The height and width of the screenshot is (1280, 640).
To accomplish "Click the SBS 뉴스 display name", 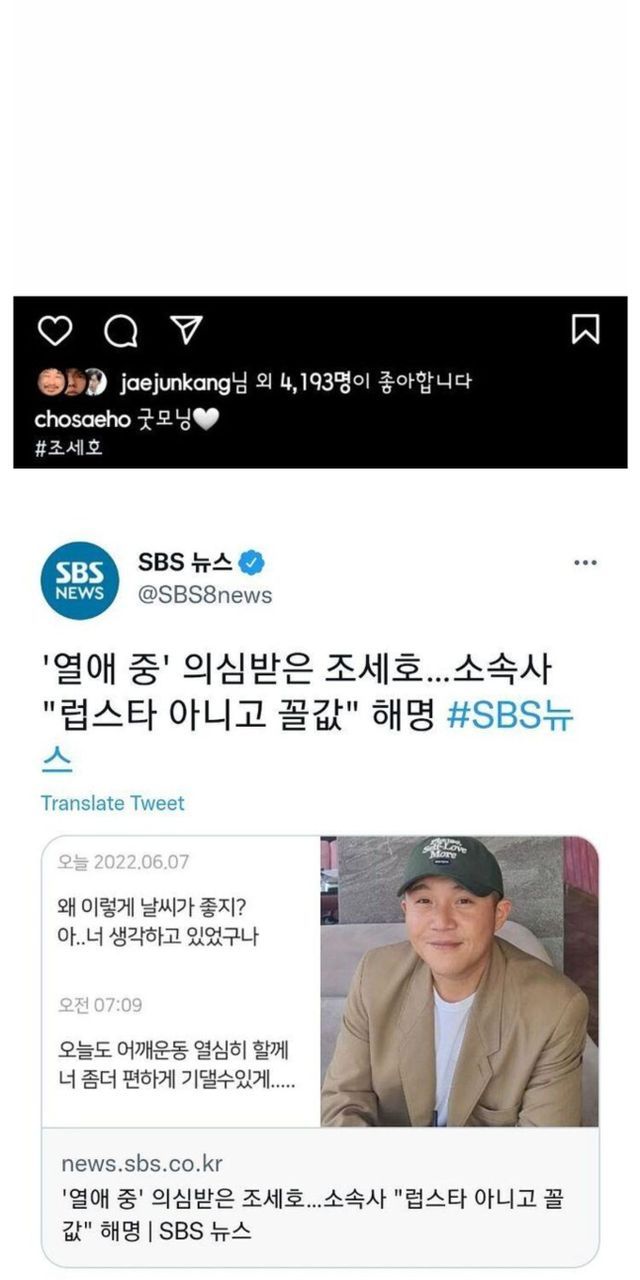I will click(185, 562).
